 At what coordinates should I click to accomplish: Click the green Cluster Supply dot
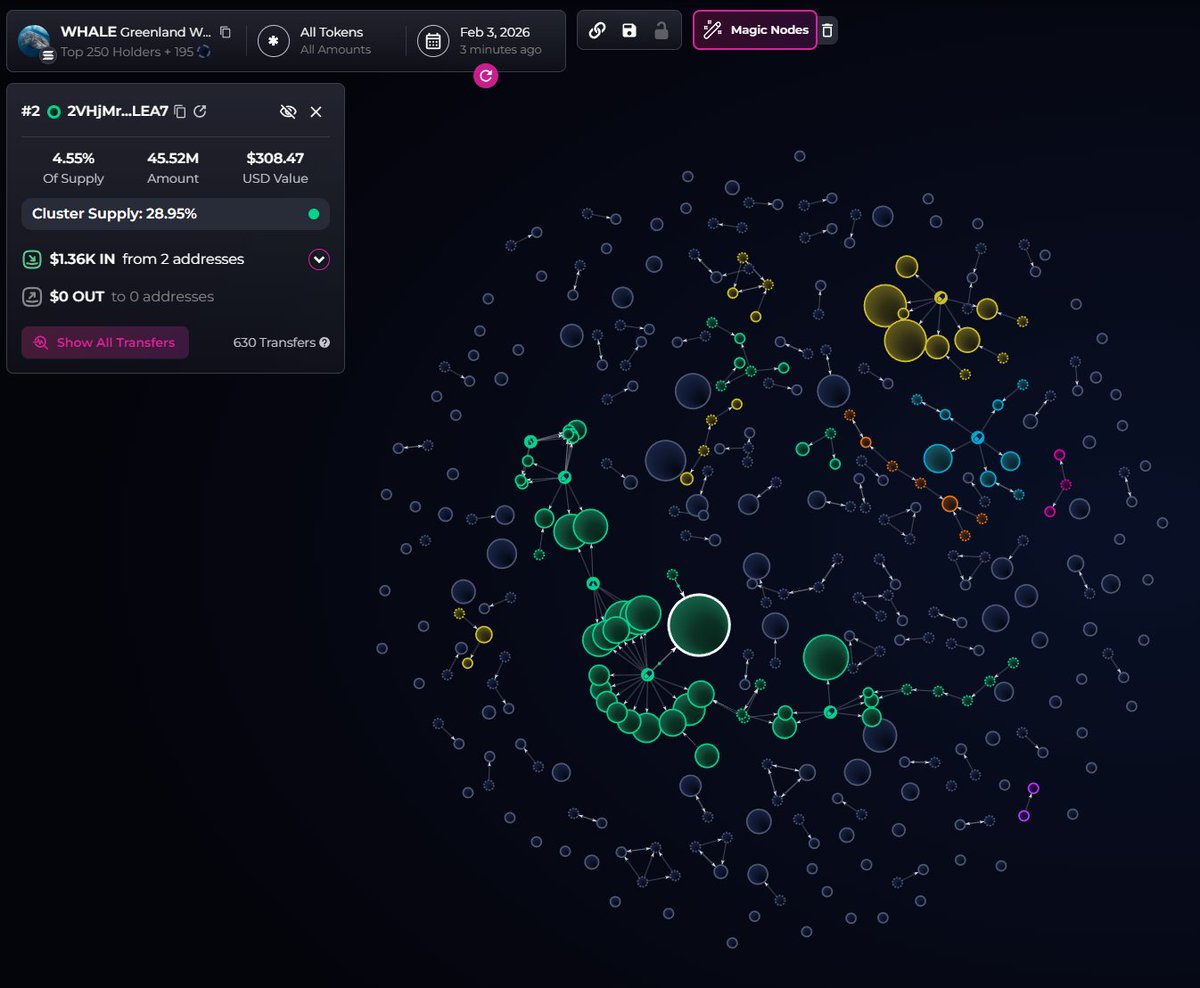(313, 213)
